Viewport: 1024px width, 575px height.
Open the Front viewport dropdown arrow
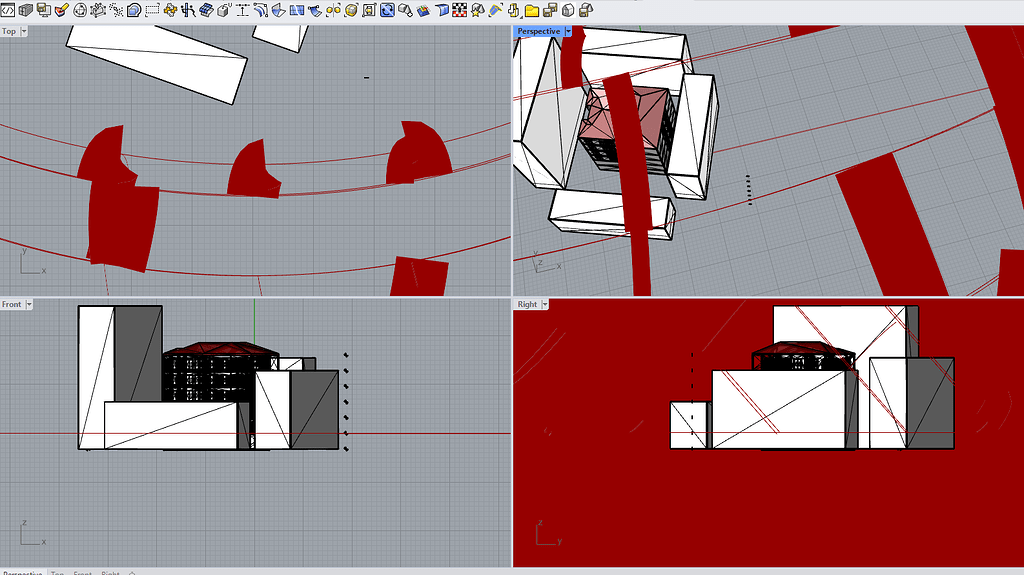29,304
